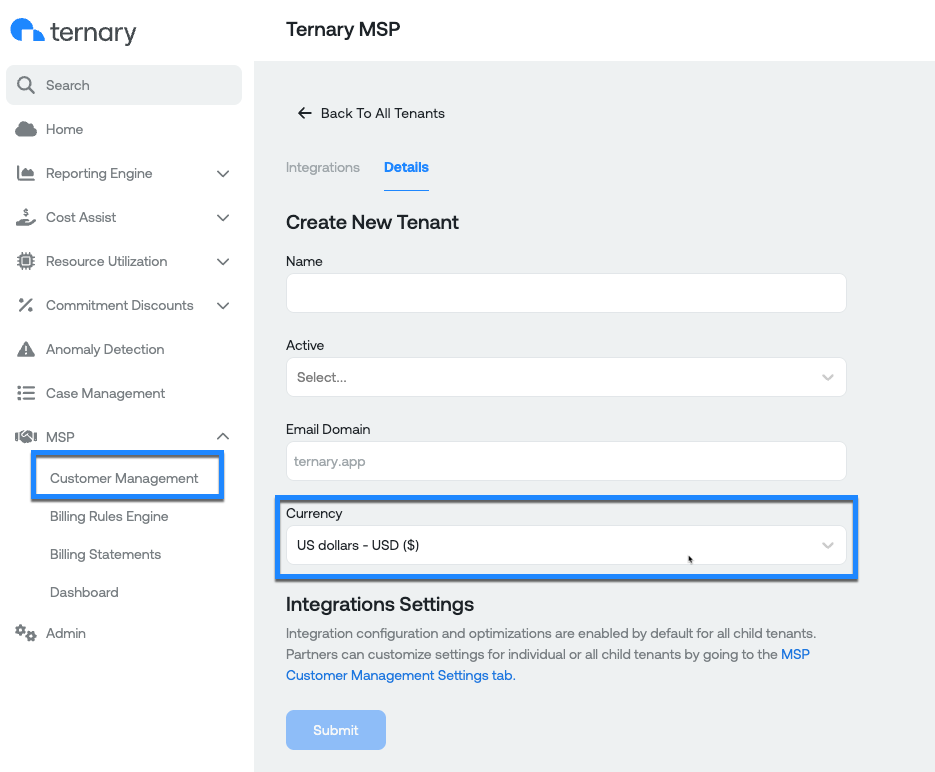
Task: Click the Currency dropdown arrow
Action: click(828, 545)
